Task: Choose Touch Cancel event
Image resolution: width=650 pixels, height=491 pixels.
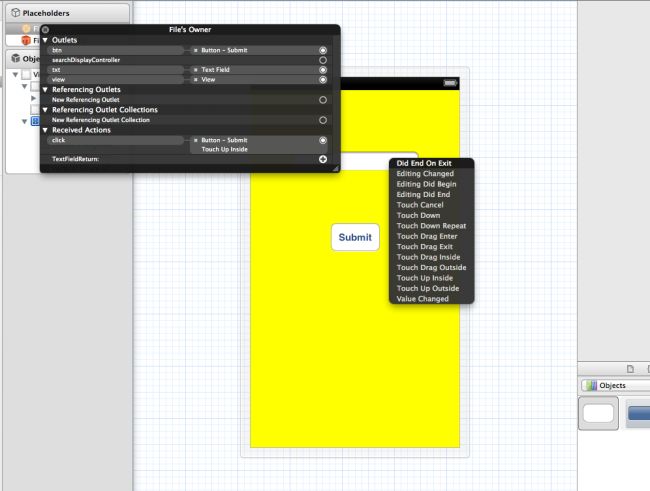Action: [x=432, y=205]
